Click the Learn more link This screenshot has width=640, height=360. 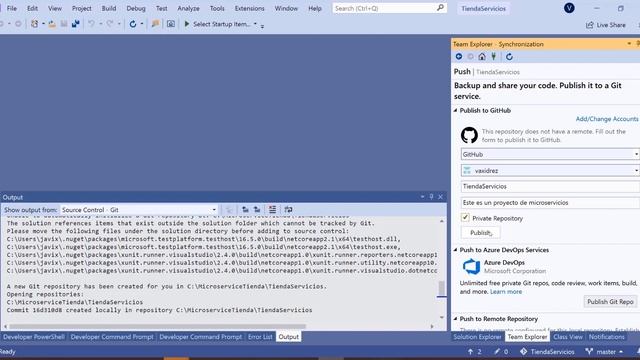tap(506, 291)
